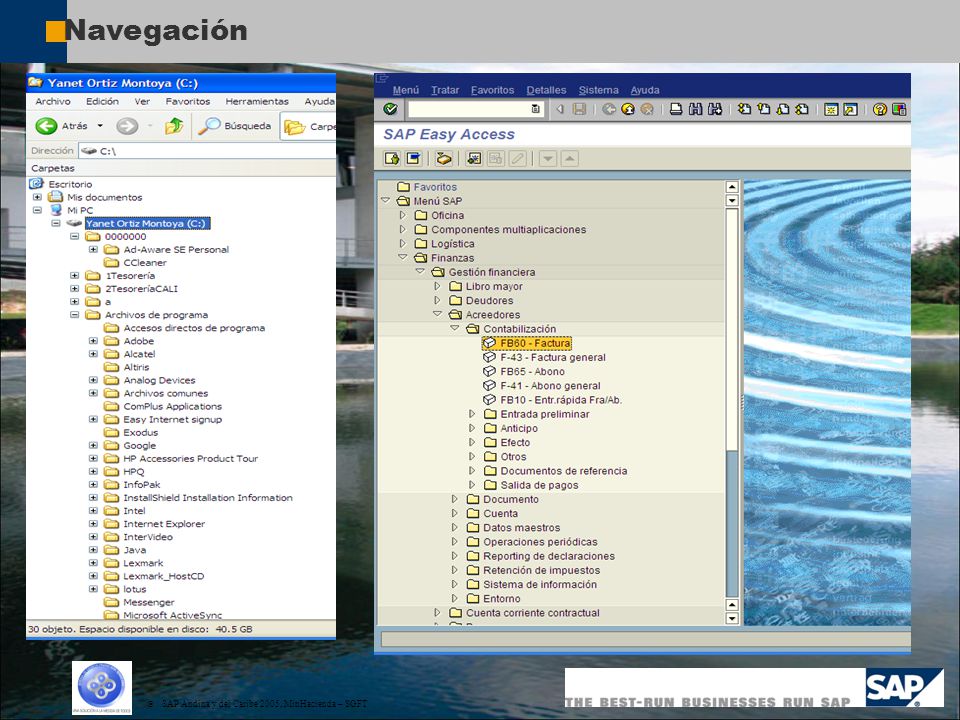Create a new SAP session
This screenshot has width=960, height=720.
(x=831, y=109)
